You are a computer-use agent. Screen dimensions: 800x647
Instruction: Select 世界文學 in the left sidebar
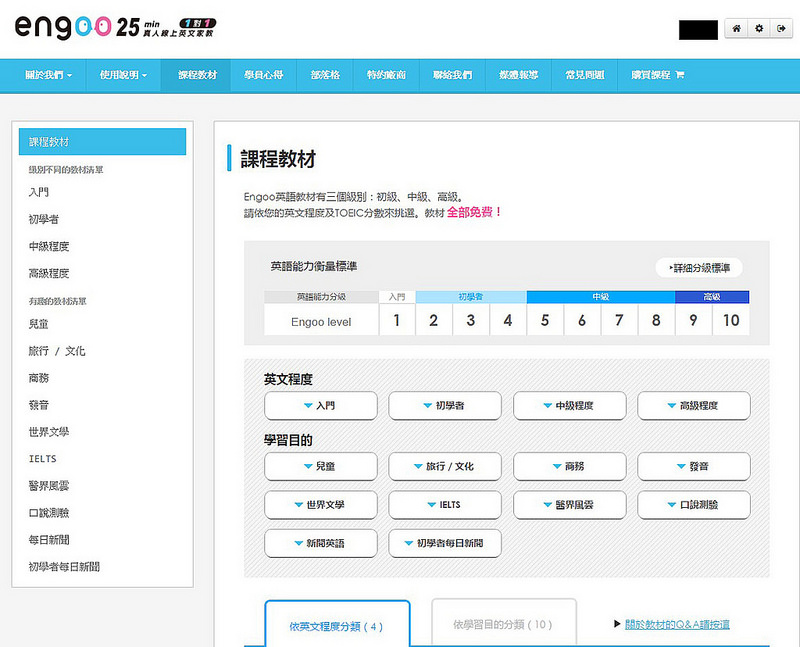(x=51, y=432)
